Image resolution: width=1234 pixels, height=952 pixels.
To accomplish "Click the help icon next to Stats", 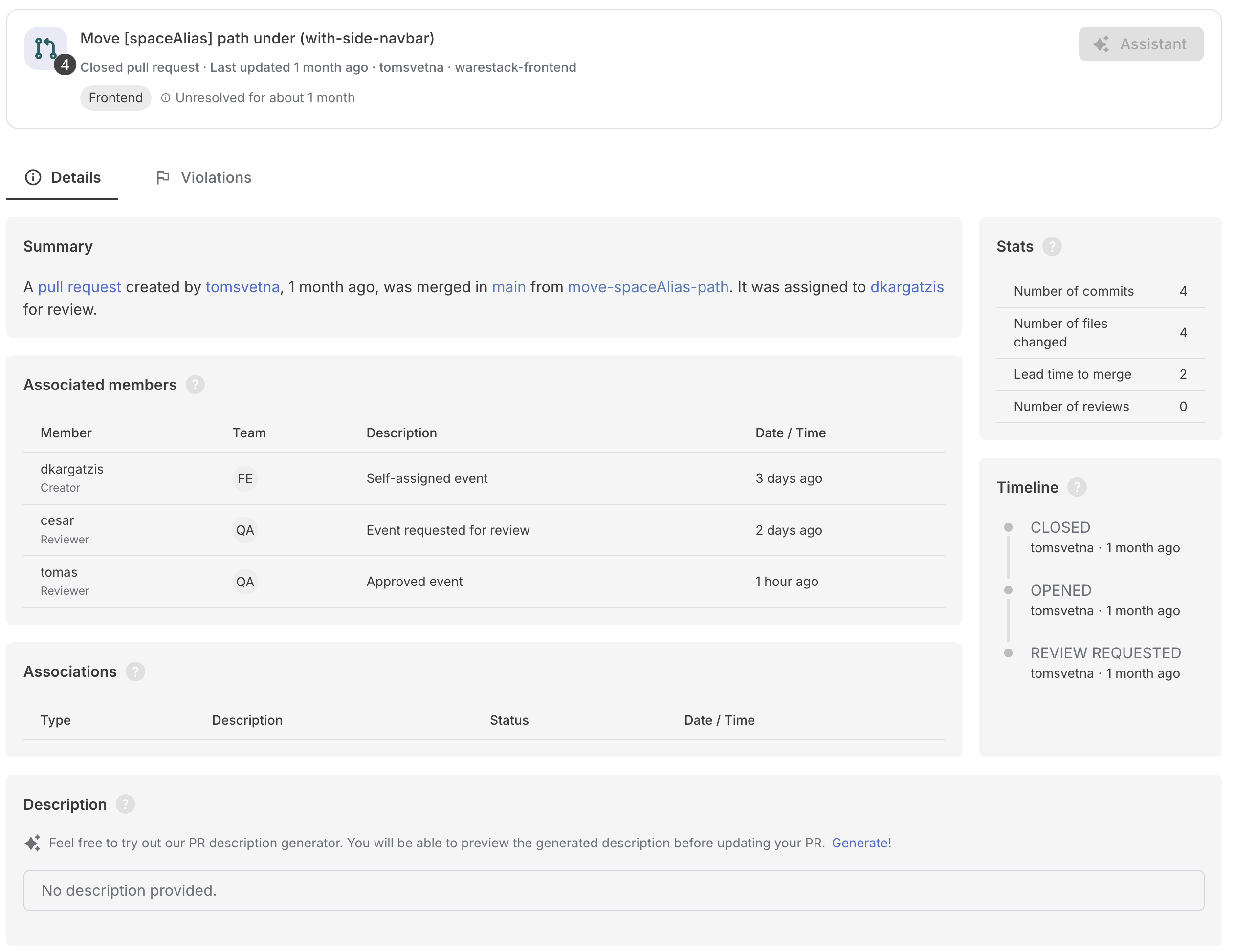I will [x=1052, y=247].
